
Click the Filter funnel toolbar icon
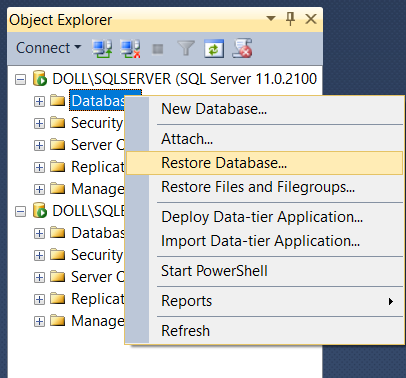tap(186, 49)
